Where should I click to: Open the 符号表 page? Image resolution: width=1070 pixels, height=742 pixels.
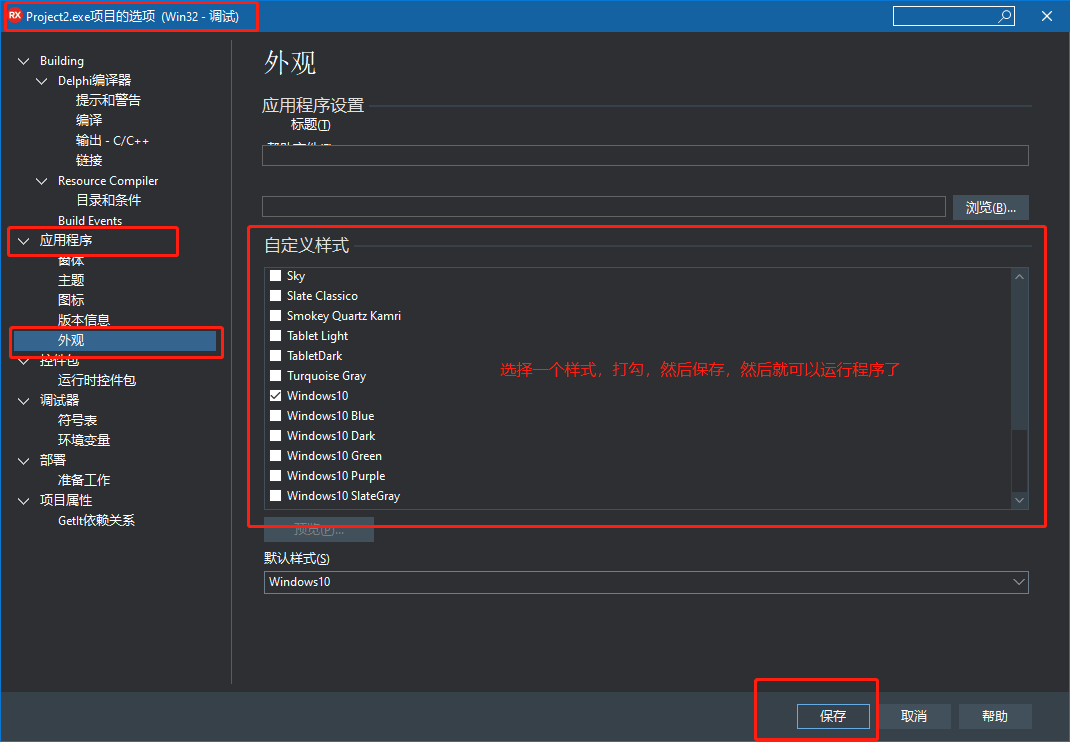77,420
